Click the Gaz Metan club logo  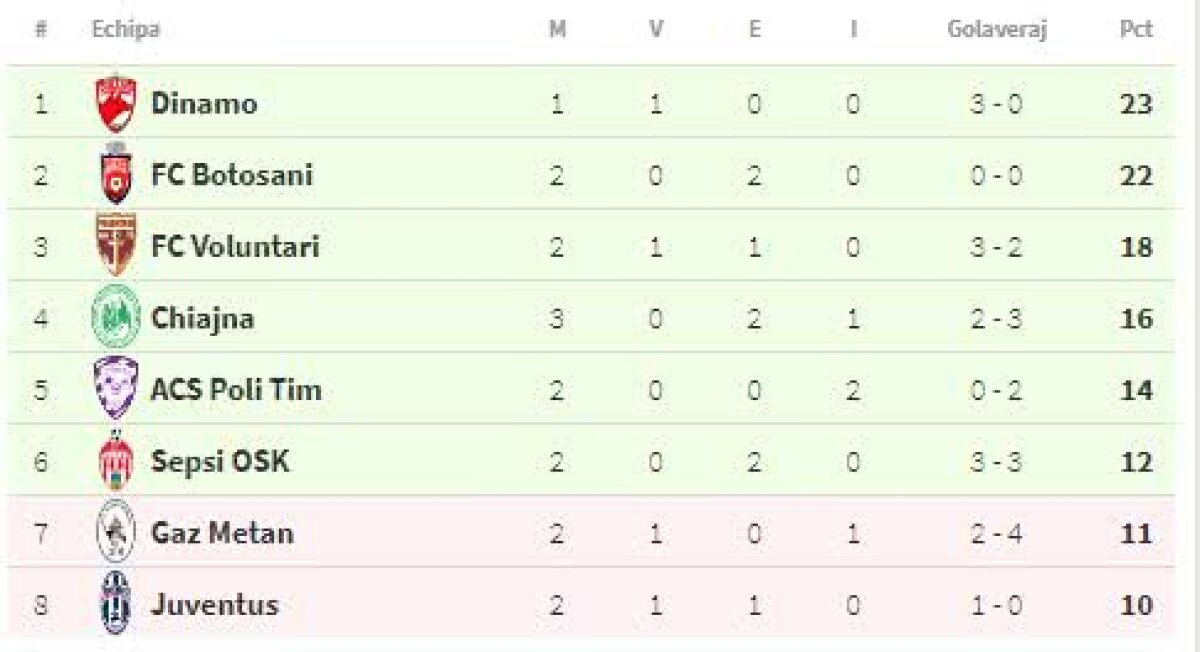coord(116,532)
